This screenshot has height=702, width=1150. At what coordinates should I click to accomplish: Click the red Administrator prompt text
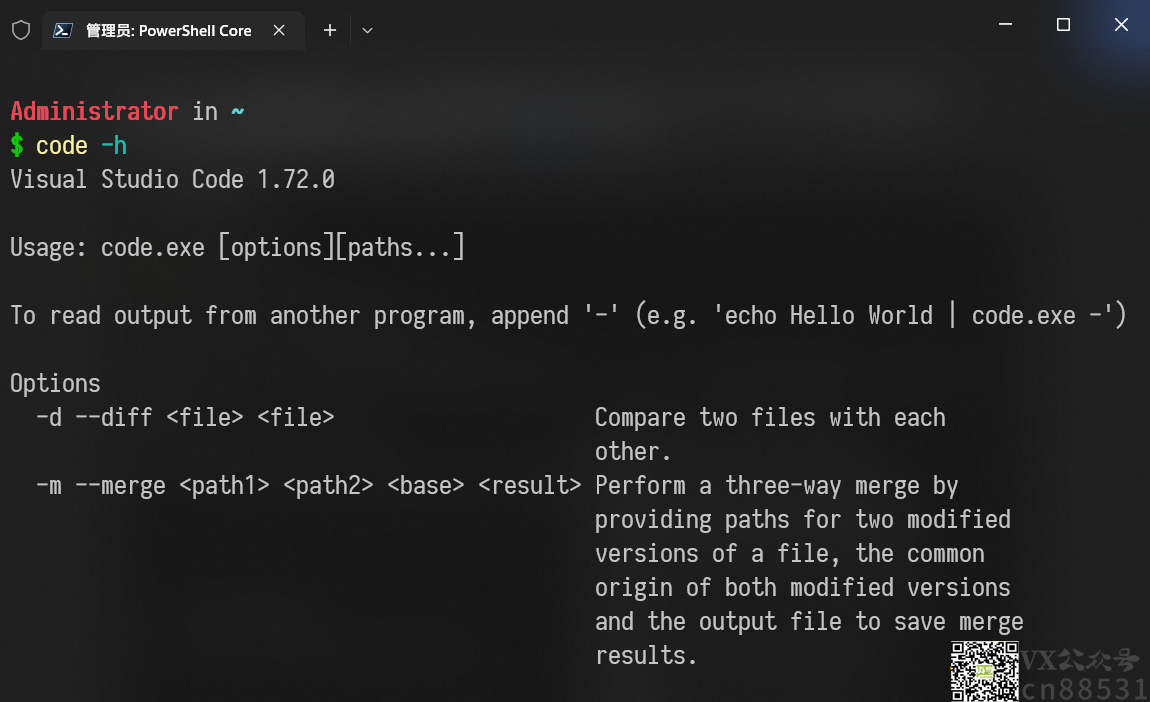click(x=95, y=111)
